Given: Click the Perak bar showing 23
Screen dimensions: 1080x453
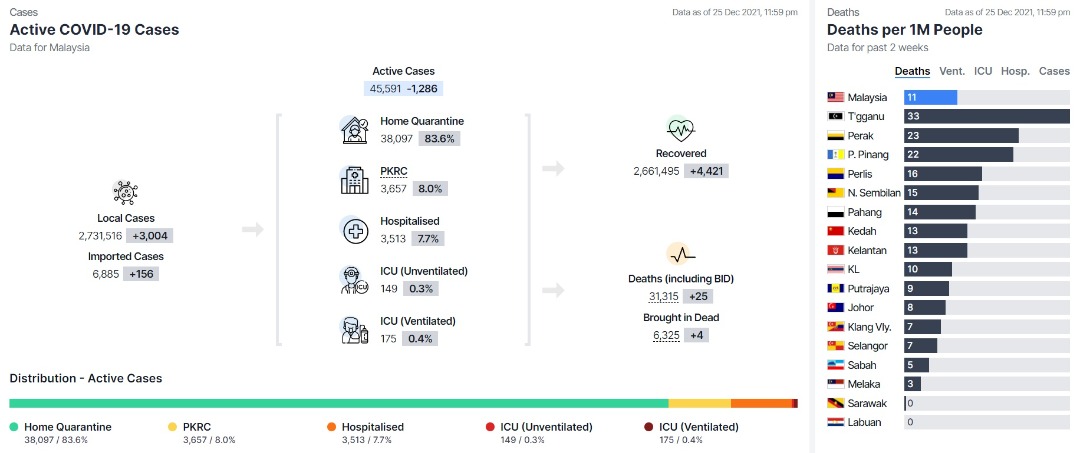Looking at the screenshot, I should (962, 136).
